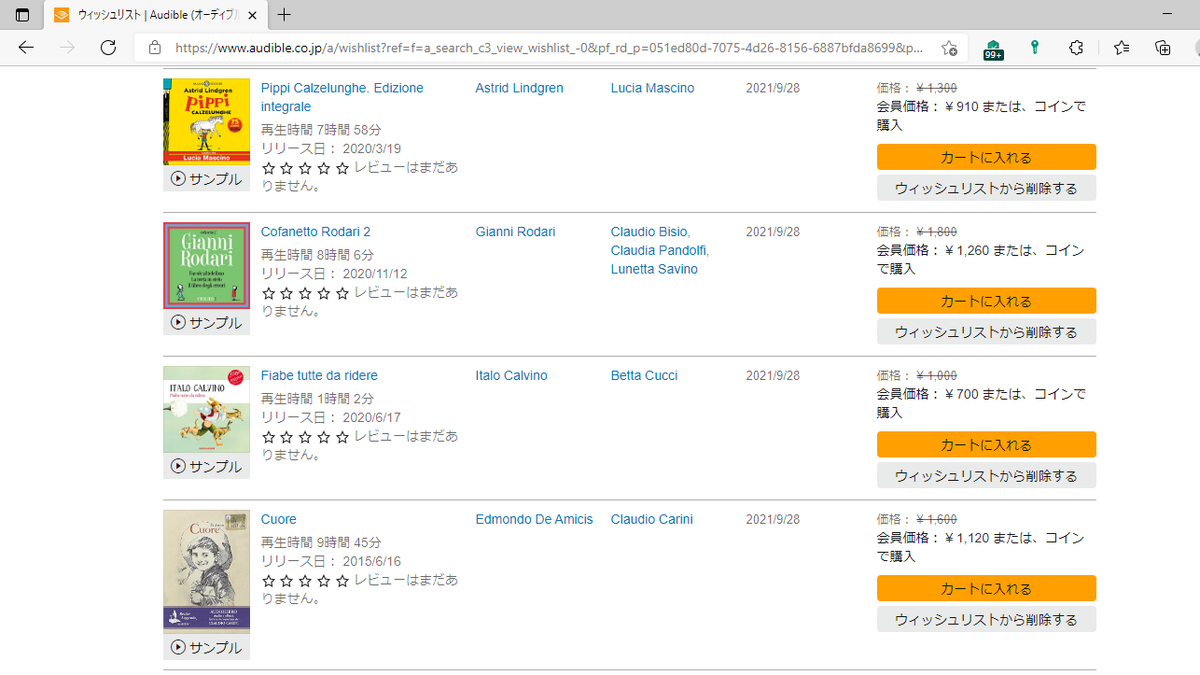This screenshot has width=1200, height=675.
Task: View narrator Lucia Mascino
Action: tap(652, 88)
